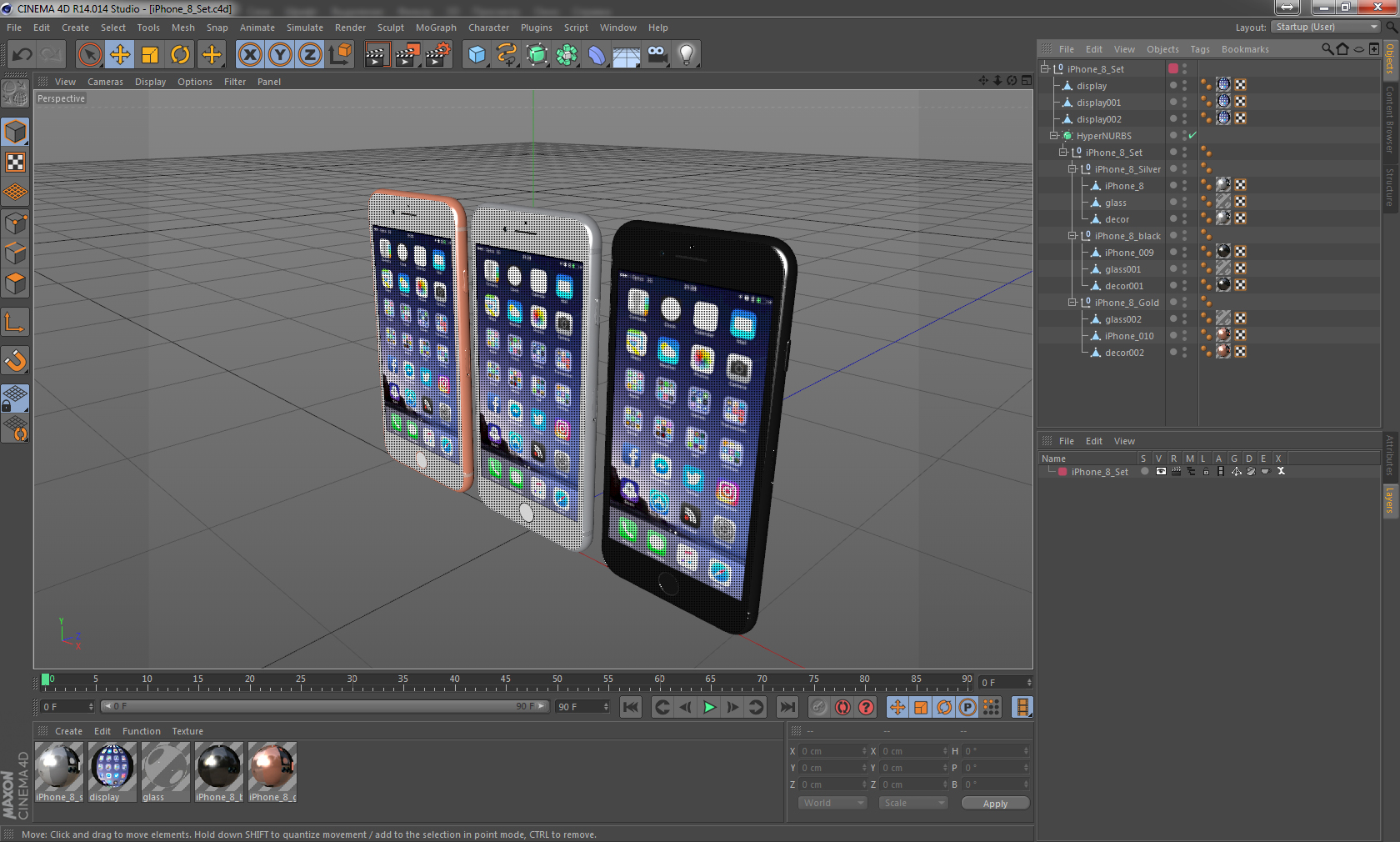This screenshot has width=1400, height=842.
Task: Toggle Y axis lock
Action: [x=280, y=55]
